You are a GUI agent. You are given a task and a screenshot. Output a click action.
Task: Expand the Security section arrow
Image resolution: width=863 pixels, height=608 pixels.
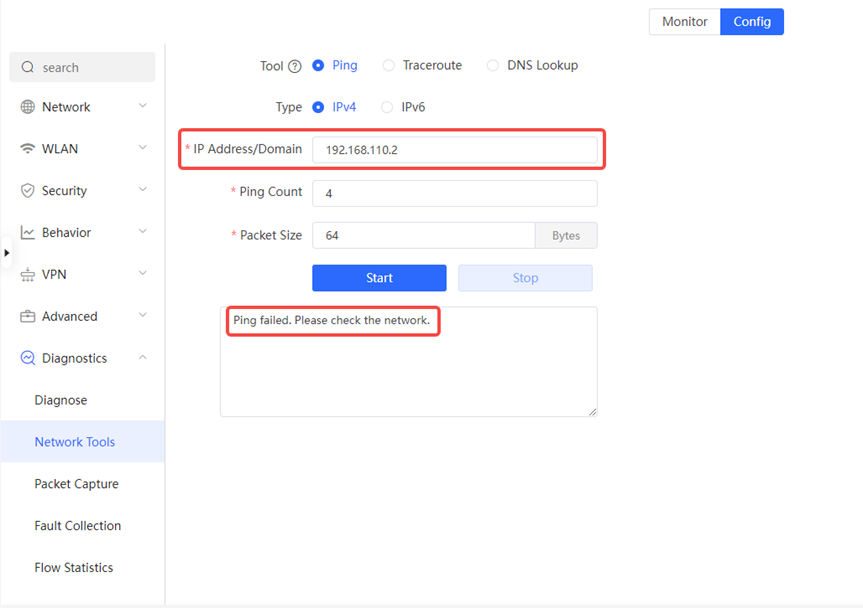143,189
